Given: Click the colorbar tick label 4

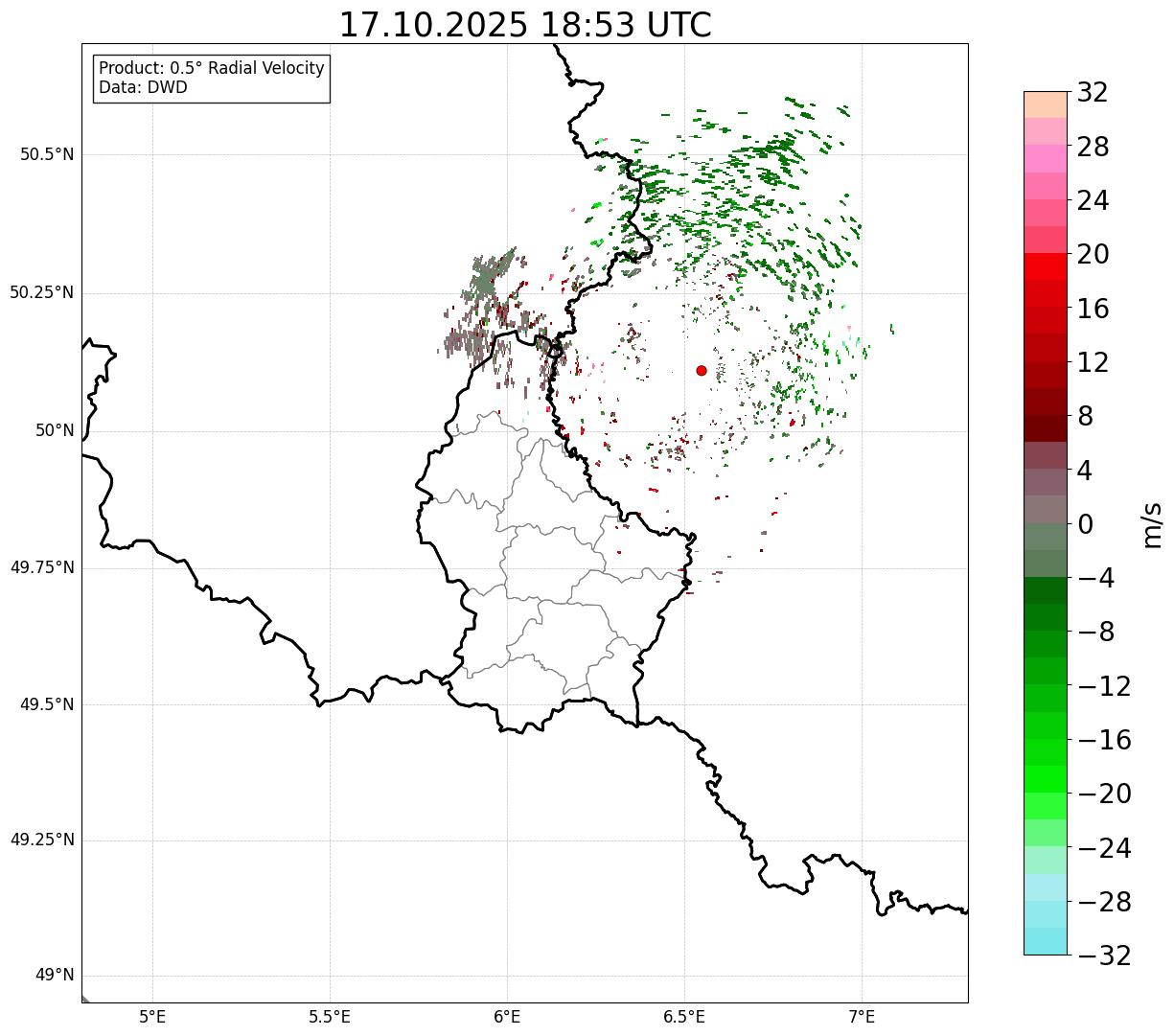Looking at the screenshot, I should pyautogui.click(x=1085, y=471).
